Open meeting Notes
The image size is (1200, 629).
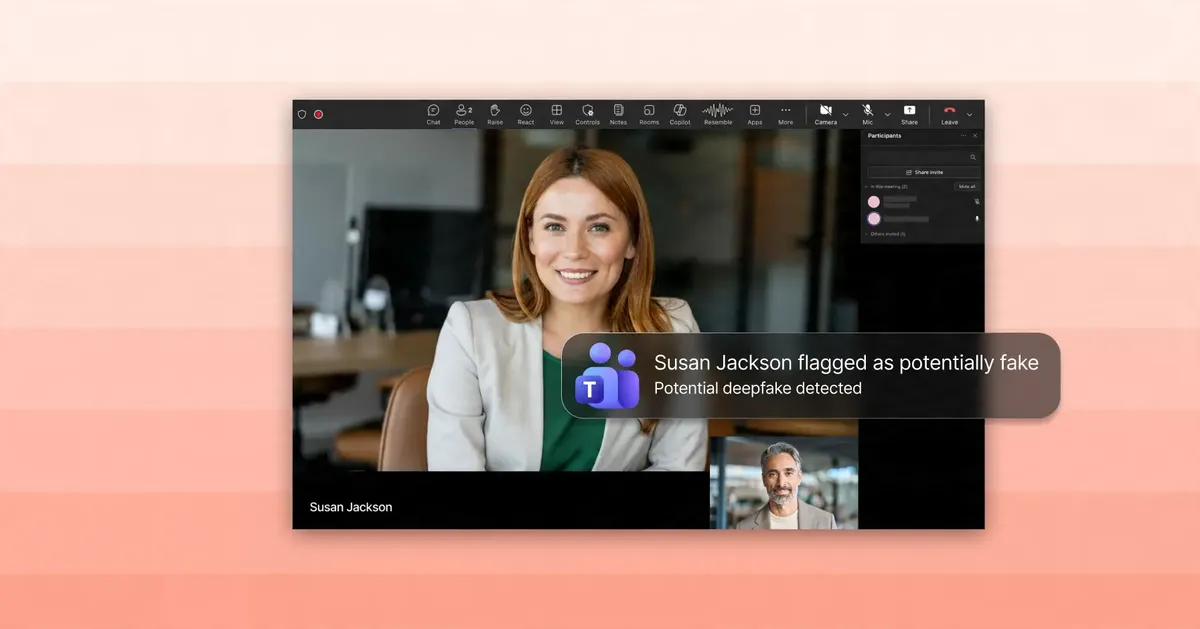coord(618,114)
